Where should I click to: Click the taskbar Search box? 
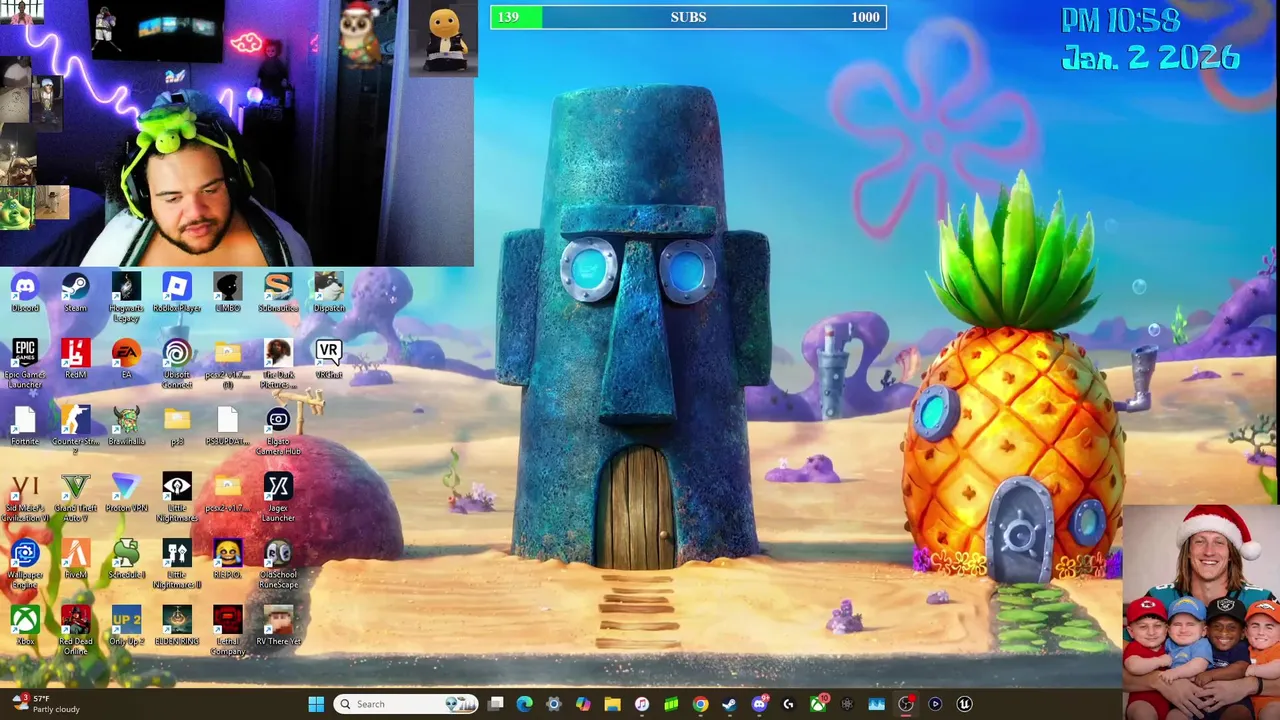(405, 704)
